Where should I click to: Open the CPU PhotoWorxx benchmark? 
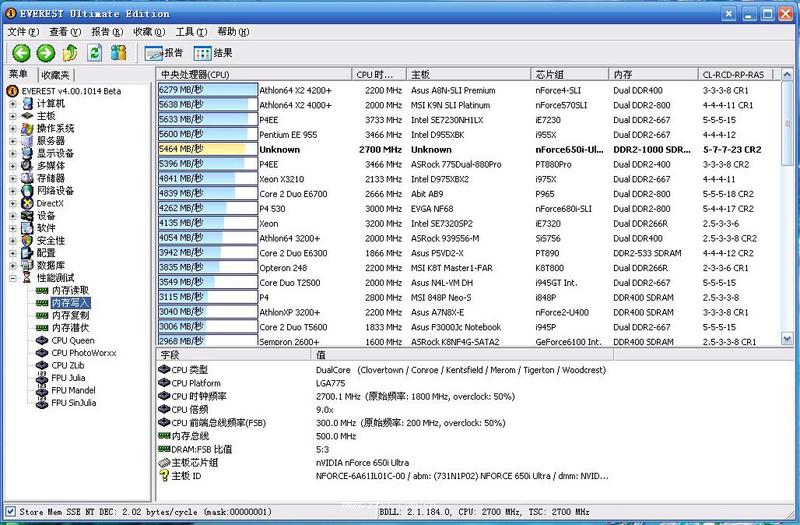pyautogui.click(x=84, y=353)
